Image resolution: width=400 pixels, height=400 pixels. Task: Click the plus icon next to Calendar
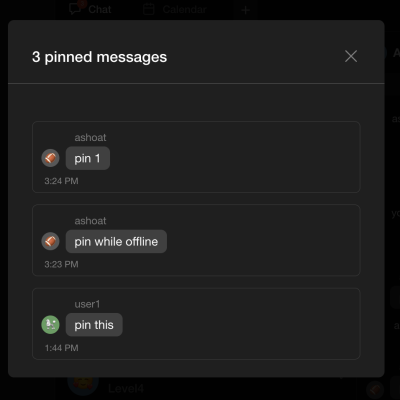[245, 10]
